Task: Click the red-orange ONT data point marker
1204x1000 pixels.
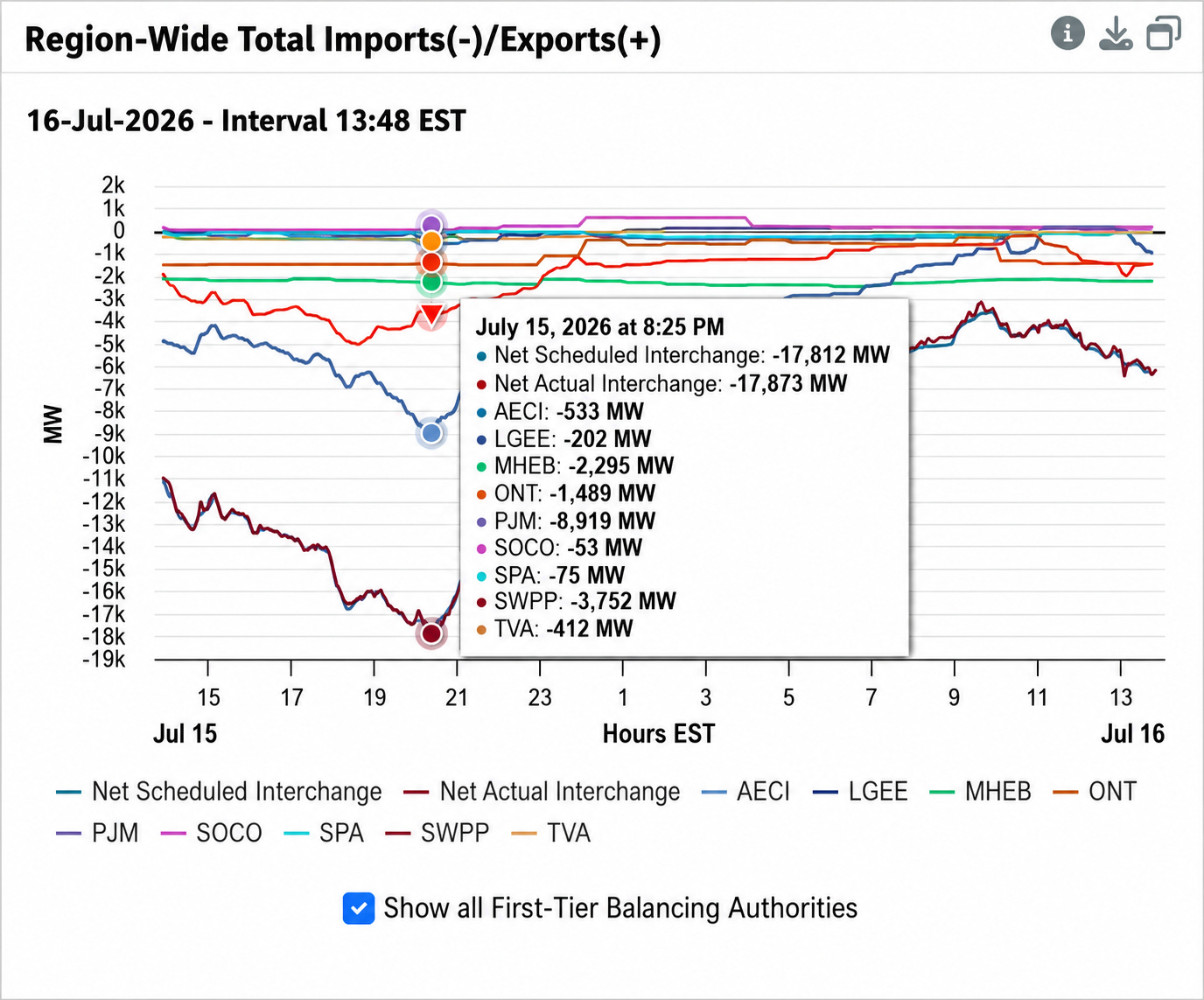Action: 431,262
